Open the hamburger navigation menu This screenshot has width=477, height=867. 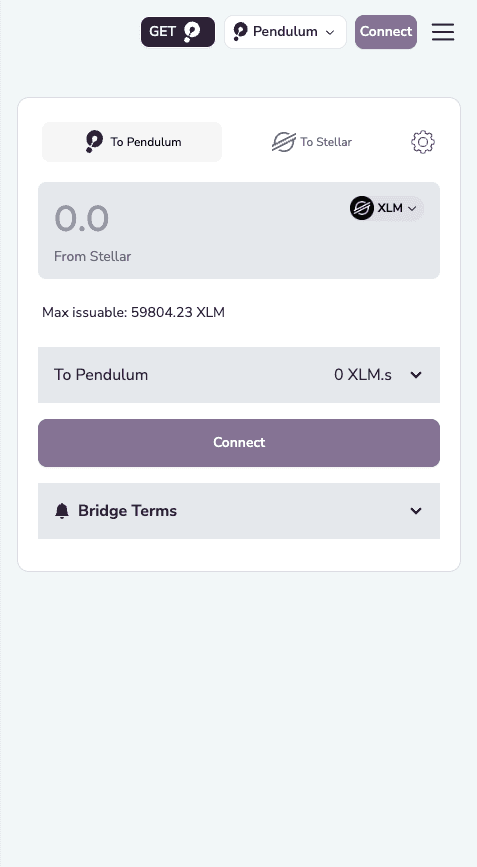[x=443, y=32]
